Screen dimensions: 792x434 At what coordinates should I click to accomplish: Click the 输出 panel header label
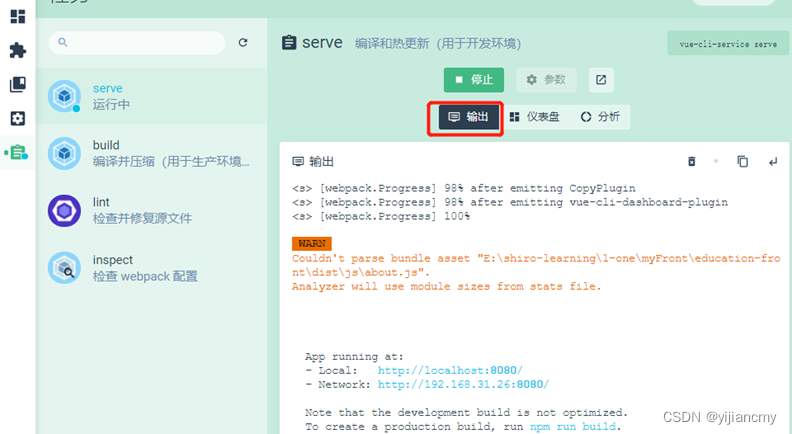[321, 162]
